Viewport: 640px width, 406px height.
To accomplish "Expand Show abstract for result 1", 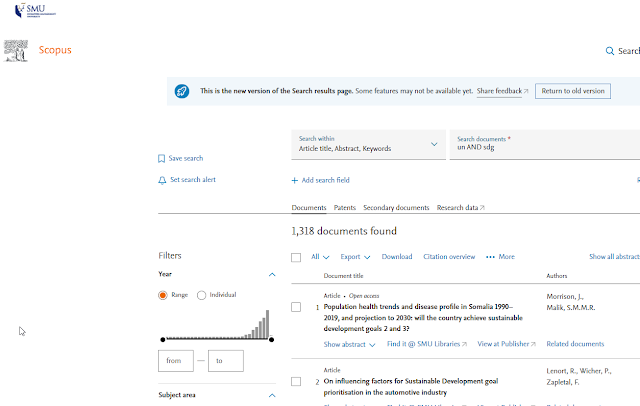I will [x=349, y=344].
